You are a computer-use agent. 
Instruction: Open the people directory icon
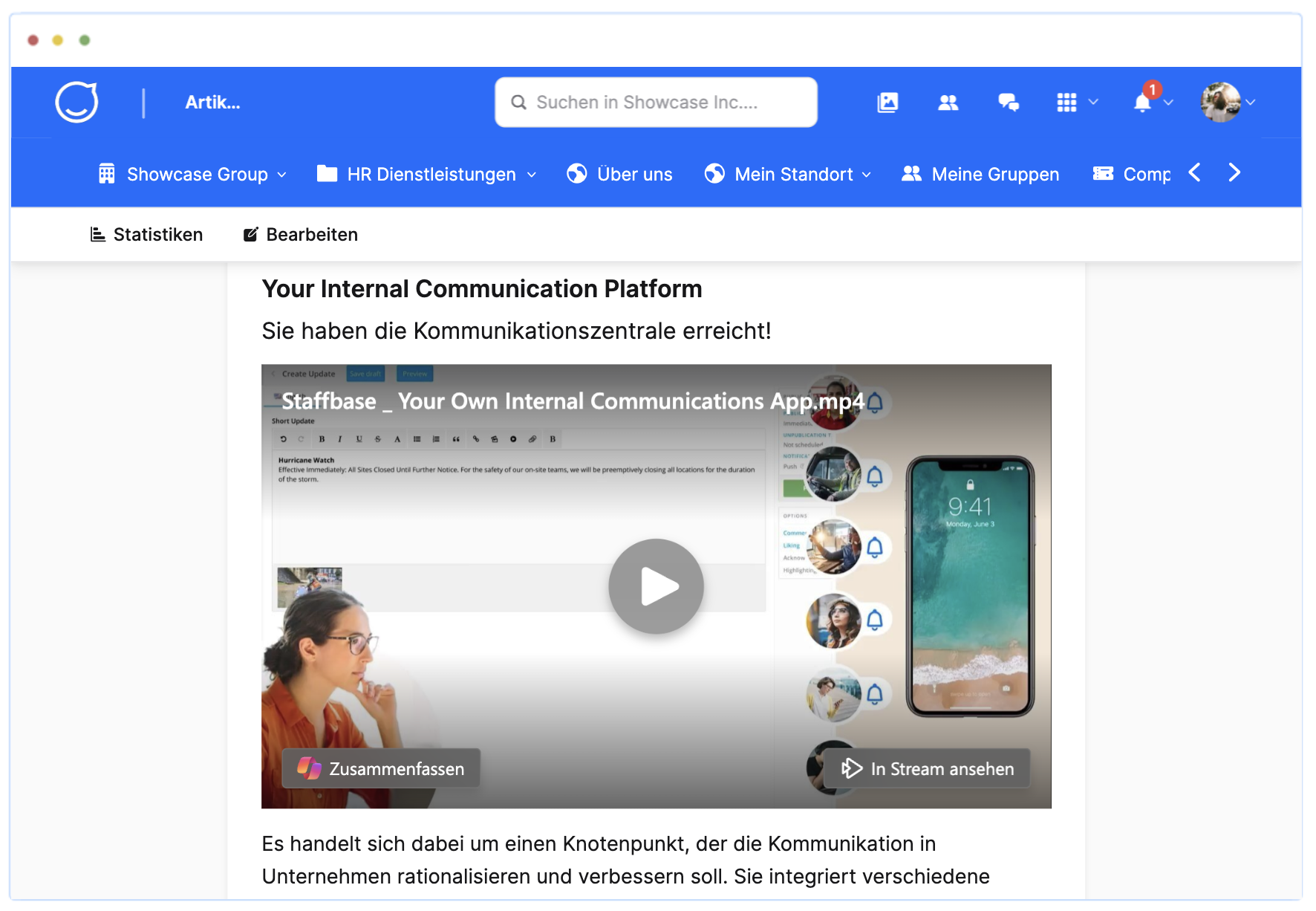948,103
